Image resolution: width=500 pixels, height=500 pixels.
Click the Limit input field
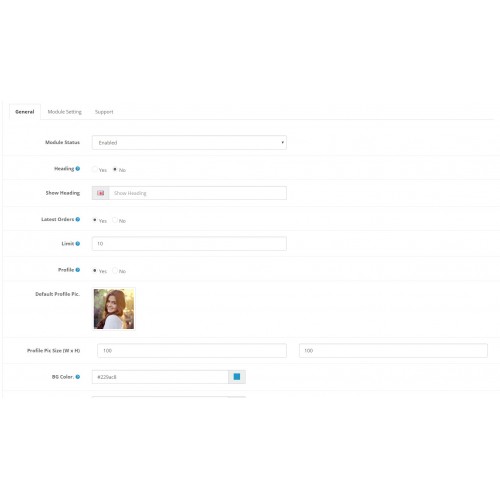(x=189, y=244)
